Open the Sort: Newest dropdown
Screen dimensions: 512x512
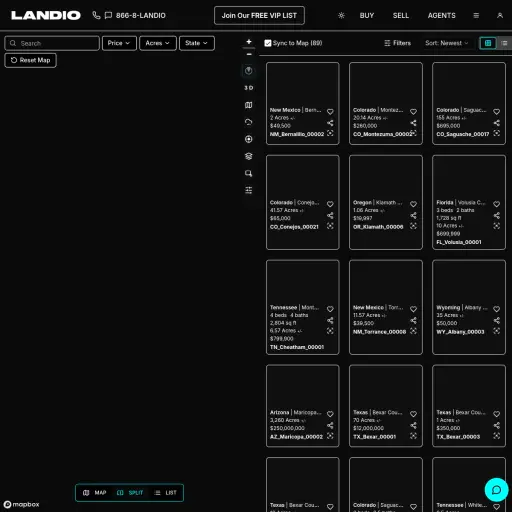point(447,43)
